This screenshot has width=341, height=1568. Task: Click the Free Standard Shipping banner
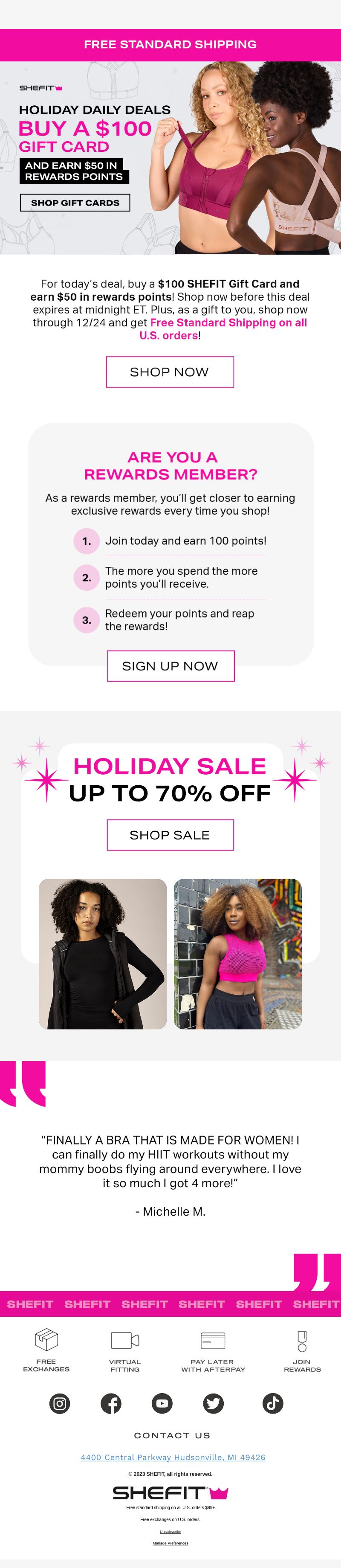(x=170, y=44)
